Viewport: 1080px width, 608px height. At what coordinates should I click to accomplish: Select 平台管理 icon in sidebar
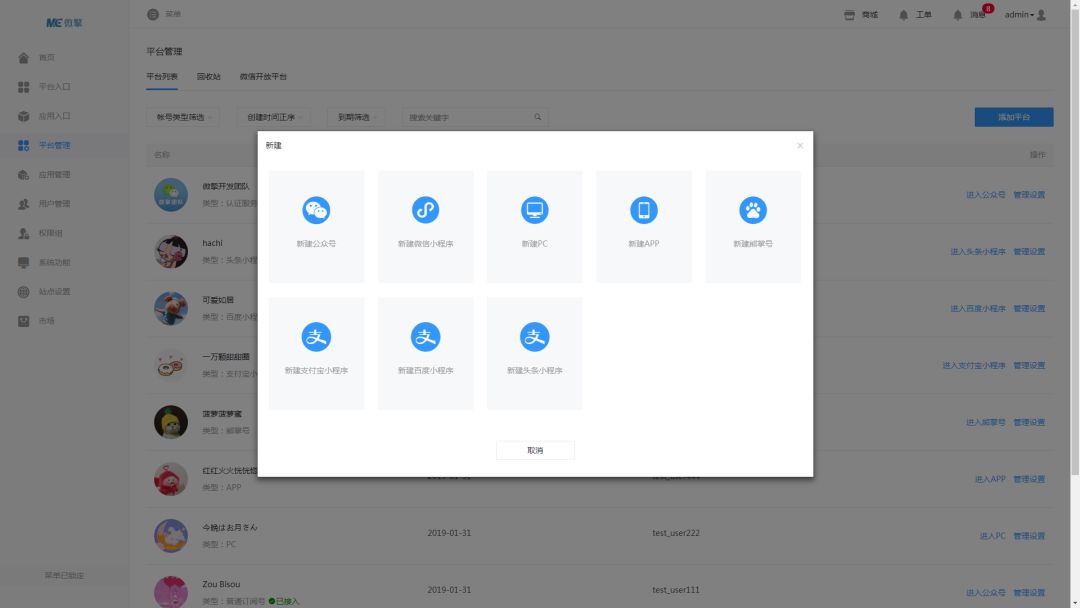[23, 145]
